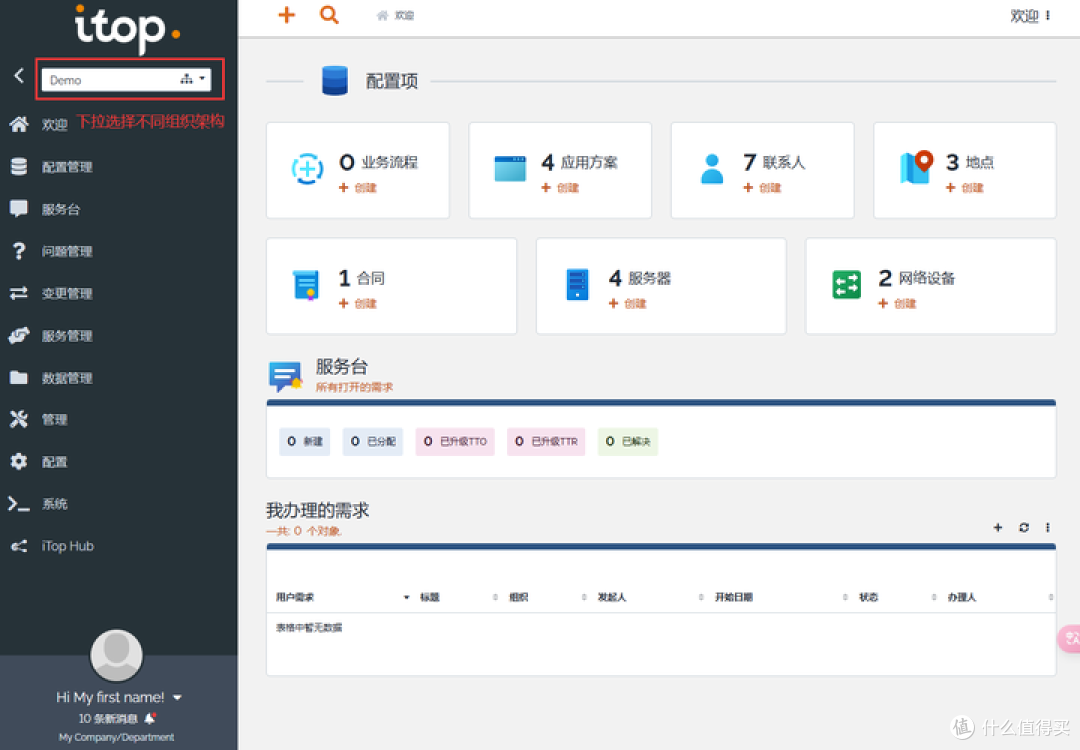
Task: Create a new 业务流程
Action: tap(358, 188)
